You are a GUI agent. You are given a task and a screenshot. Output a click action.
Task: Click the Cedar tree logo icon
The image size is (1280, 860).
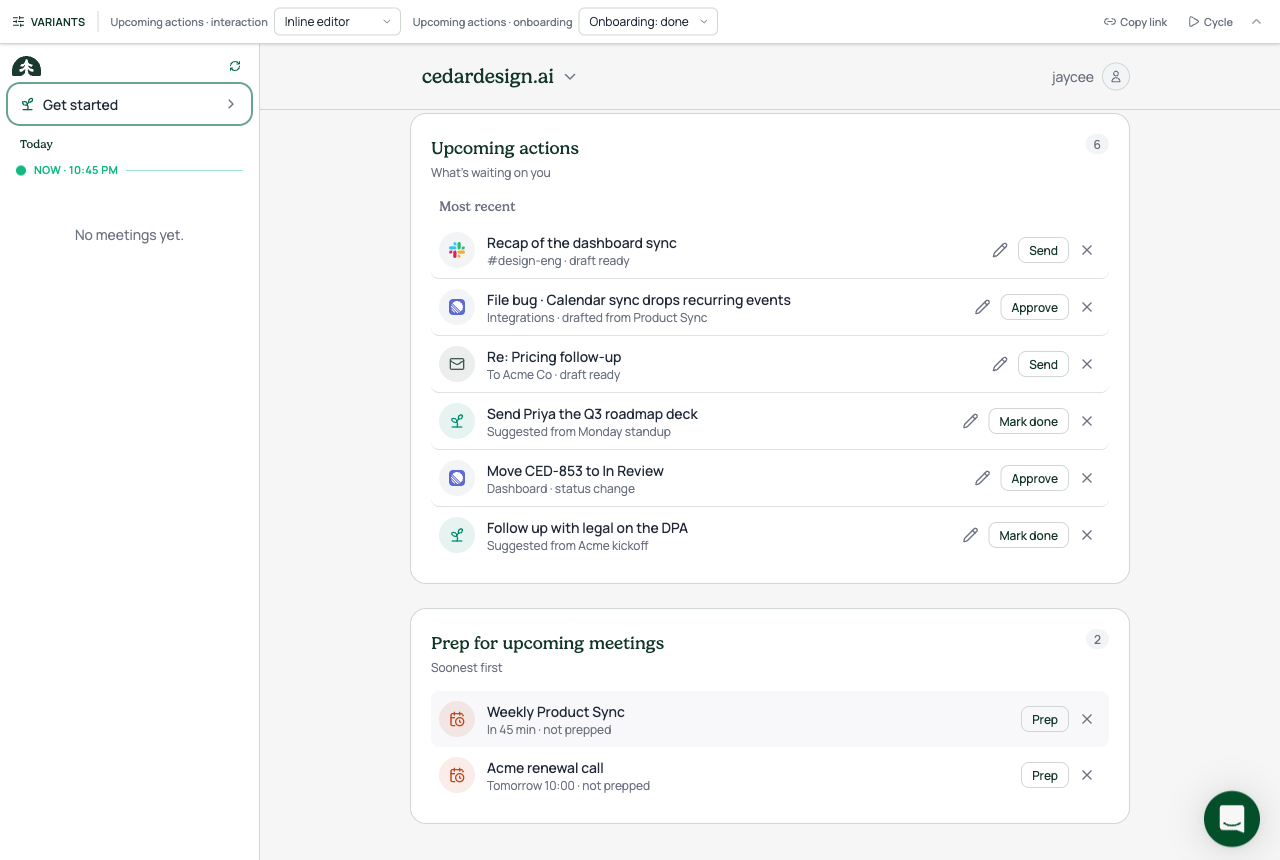pyautogui.click(x=27, y=66)
